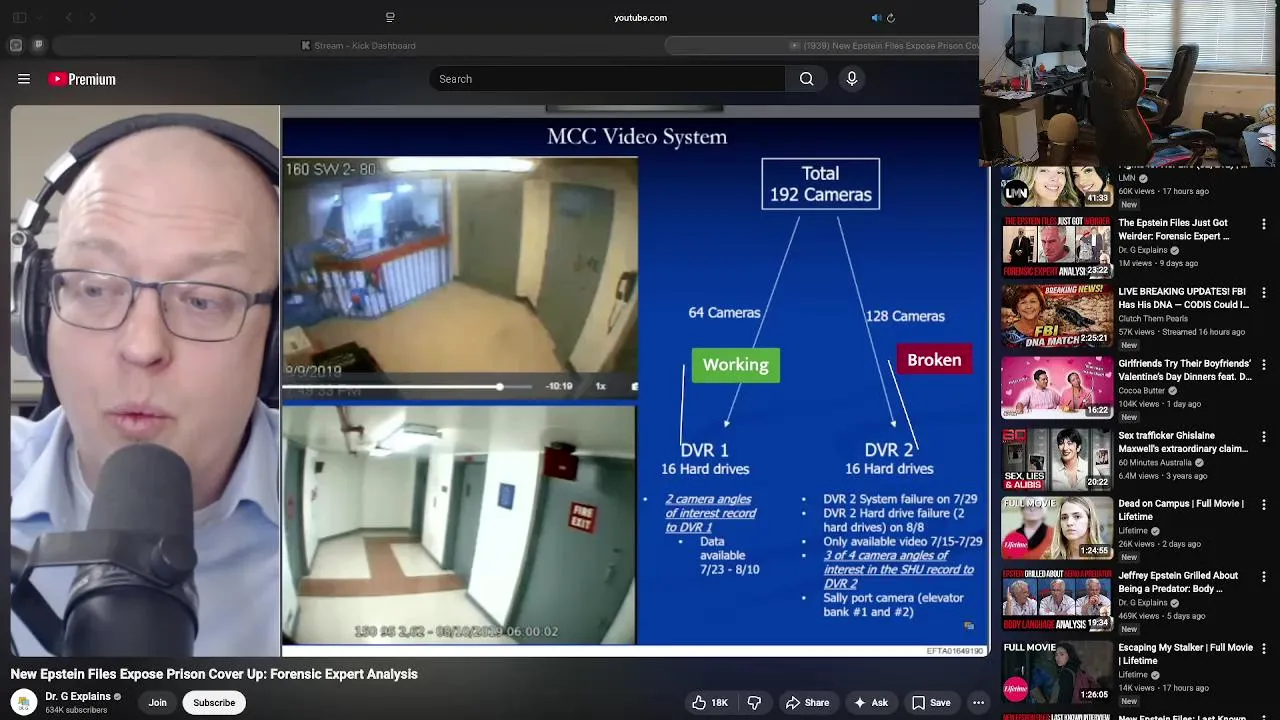This screenshot has width=1280, height=720.
Task: Start voice search with the microphone icon
Action: [x=852, y=79]
